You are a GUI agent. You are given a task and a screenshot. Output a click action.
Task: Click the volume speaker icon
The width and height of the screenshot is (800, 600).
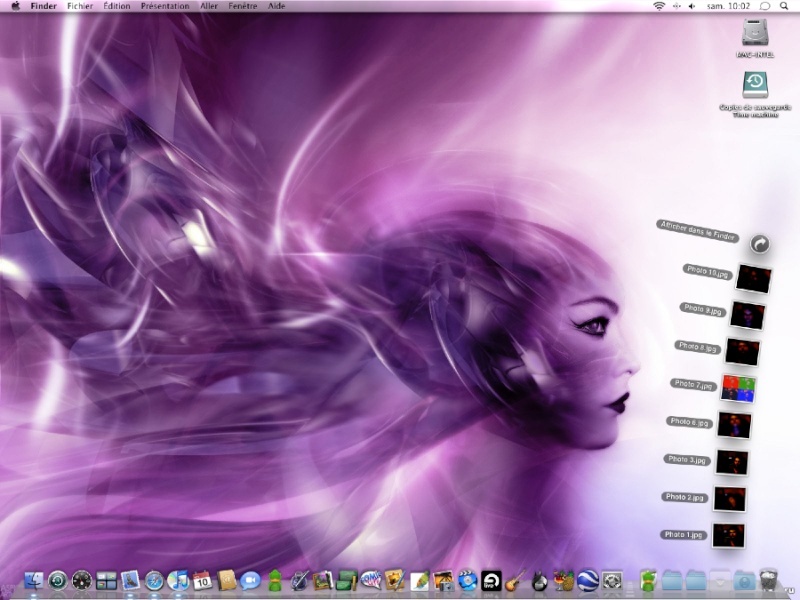[692, 6]
